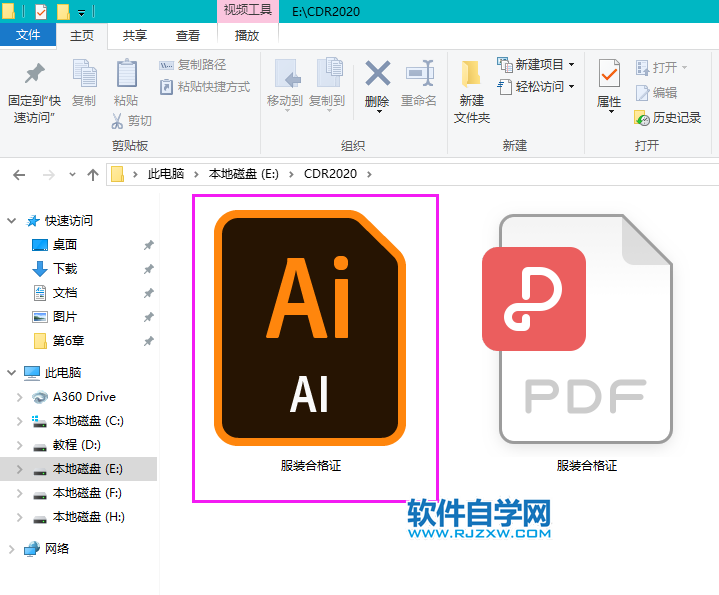Switch to the 共享 ribbon tab
Screen dimensions: 719x595
click(x=135, y=35)
